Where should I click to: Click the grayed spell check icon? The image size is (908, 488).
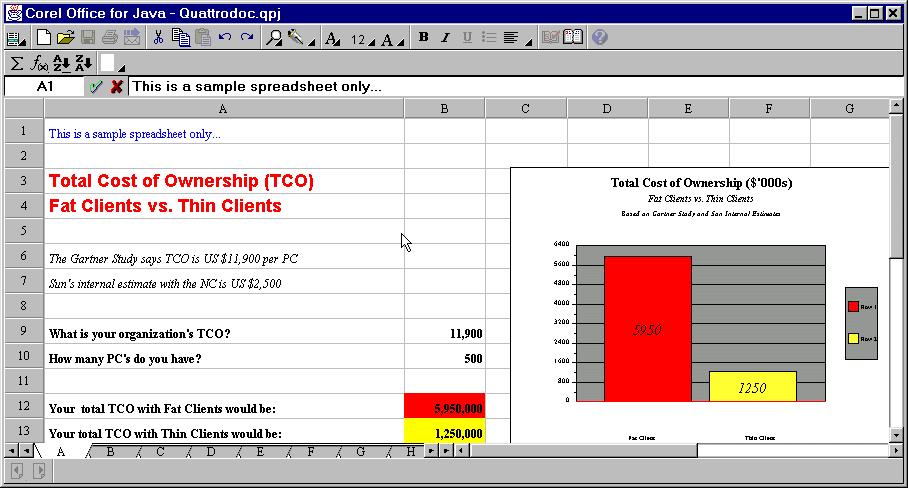coord(550,38)
